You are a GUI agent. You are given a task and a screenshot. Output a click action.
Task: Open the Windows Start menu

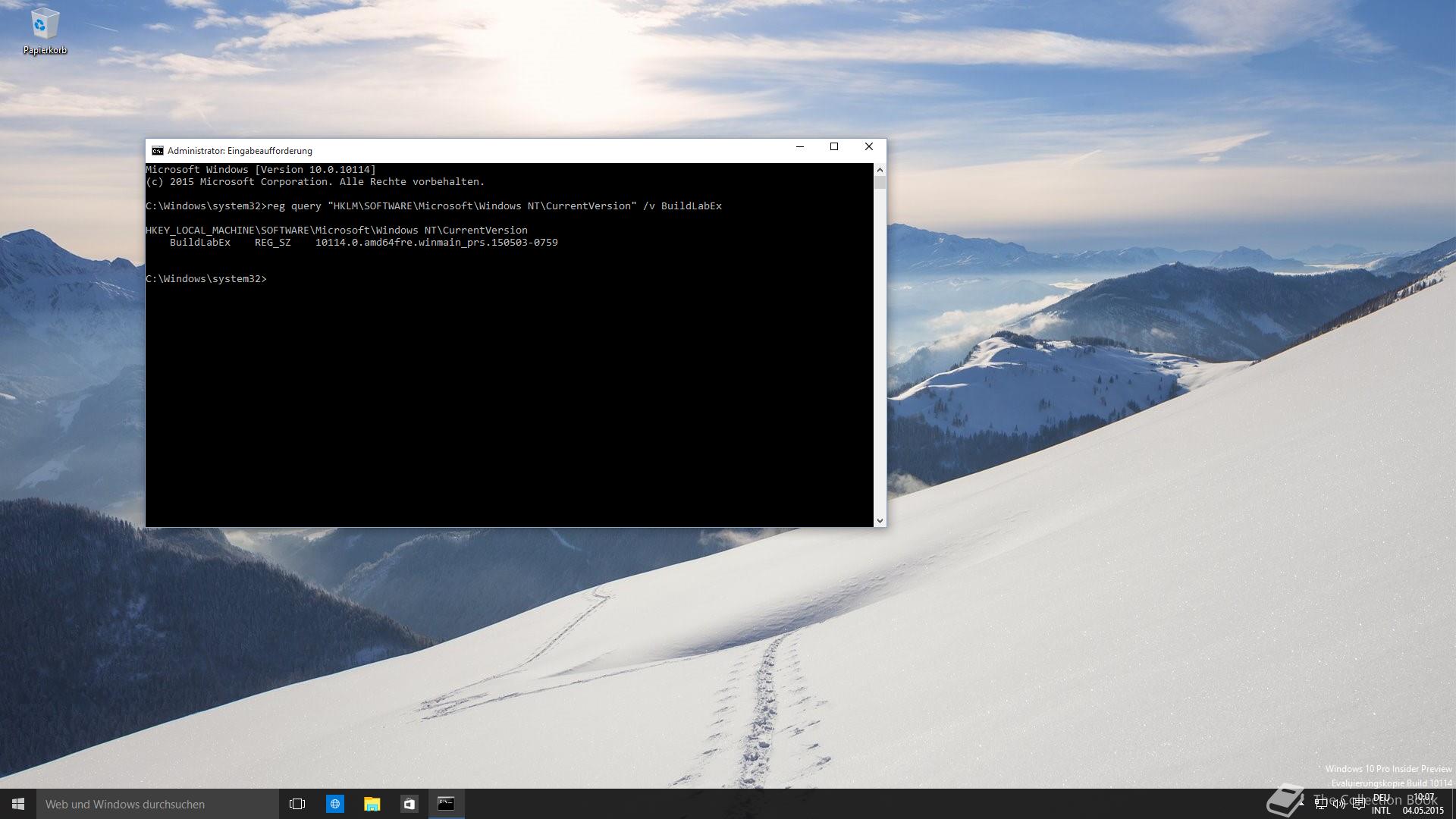click(x=18, y=804)
